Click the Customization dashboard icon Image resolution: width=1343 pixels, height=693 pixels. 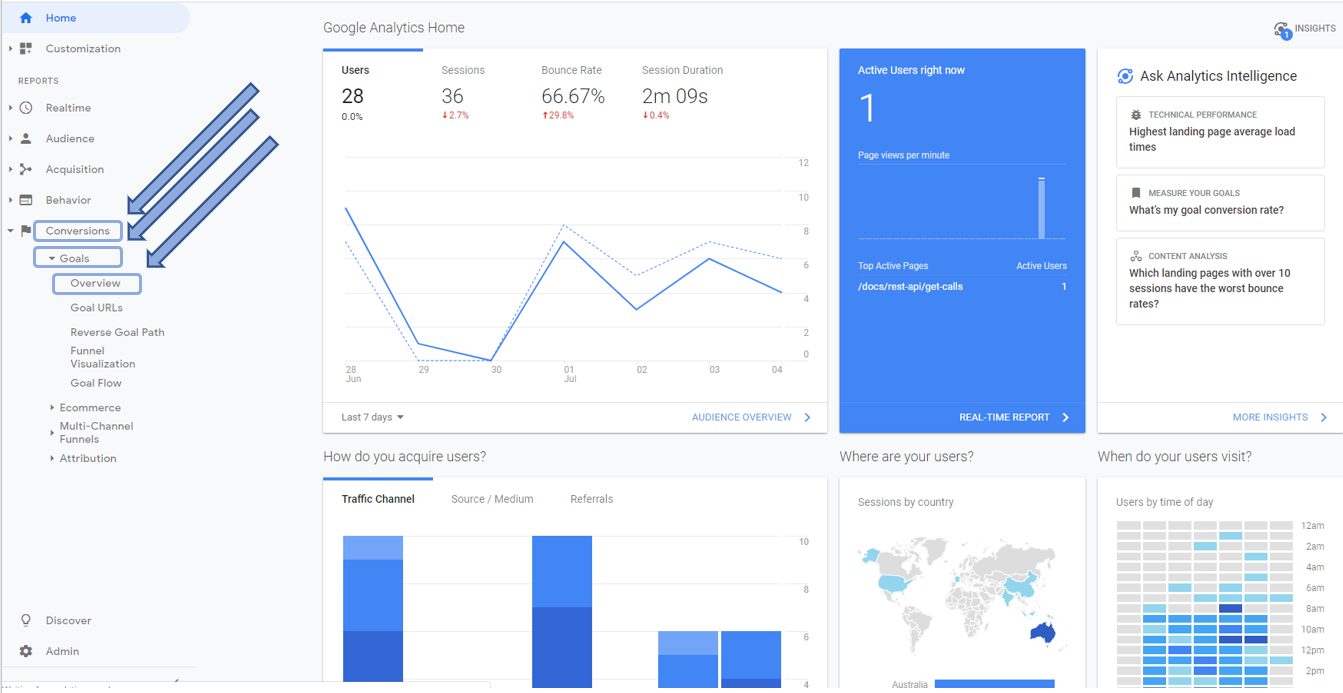(26, 49)
